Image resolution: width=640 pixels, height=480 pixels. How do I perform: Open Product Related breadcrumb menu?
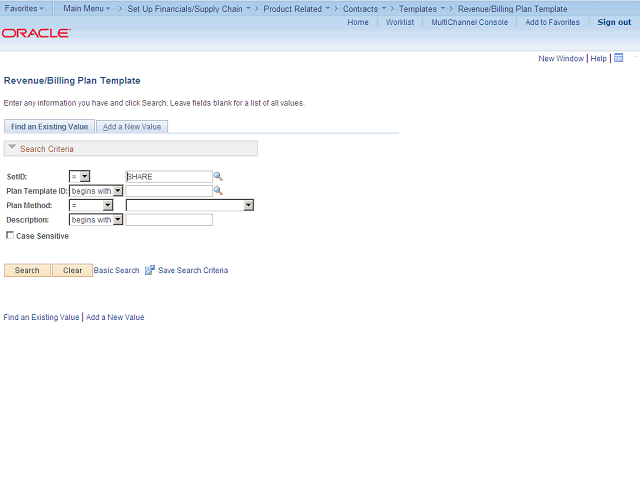coord(297,9)
